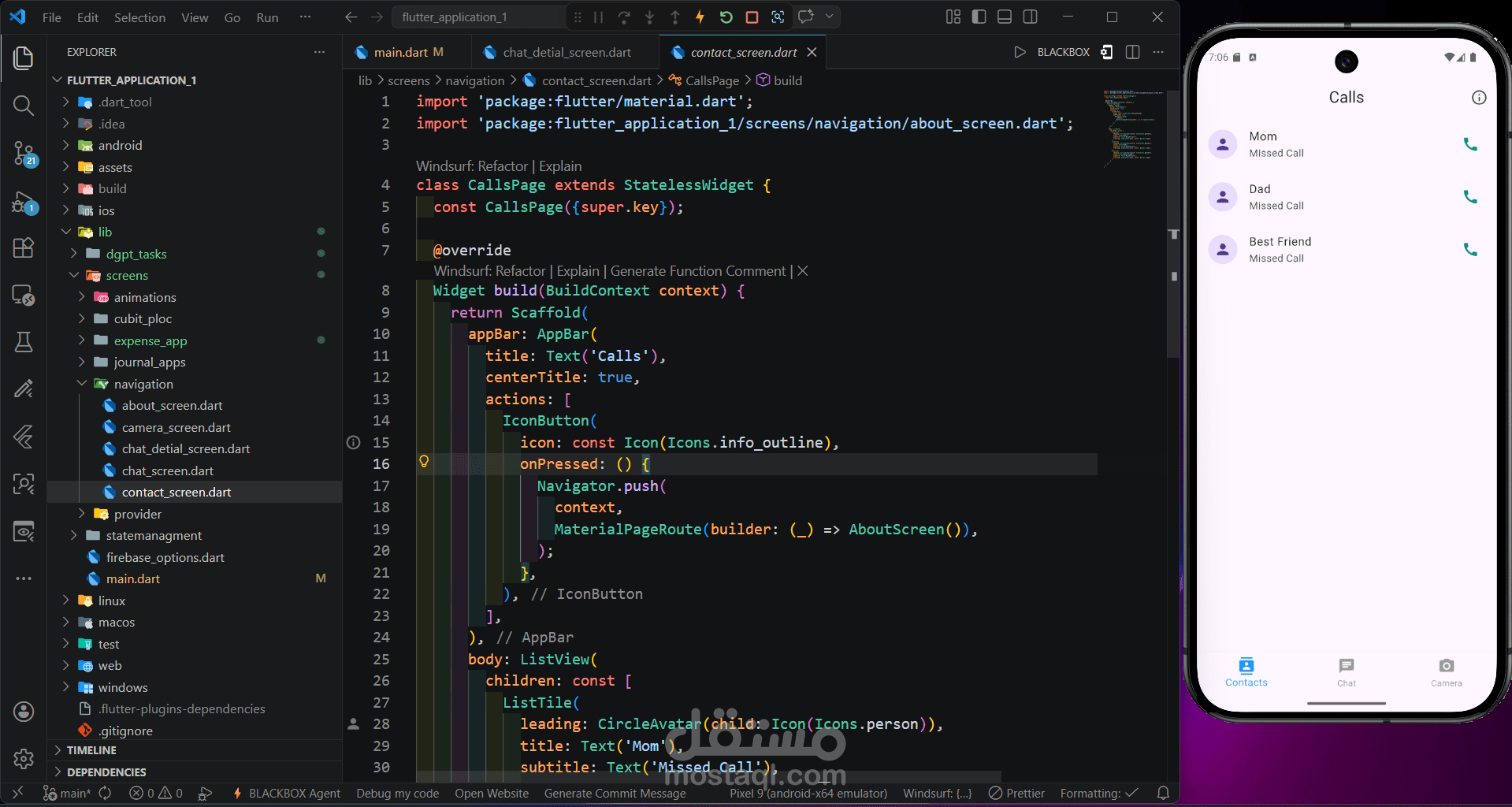Image resolution: width=1512 pixels, height=807 pixels.
Task: Open Source Control view with 21 changes
Action: point(24,153)
